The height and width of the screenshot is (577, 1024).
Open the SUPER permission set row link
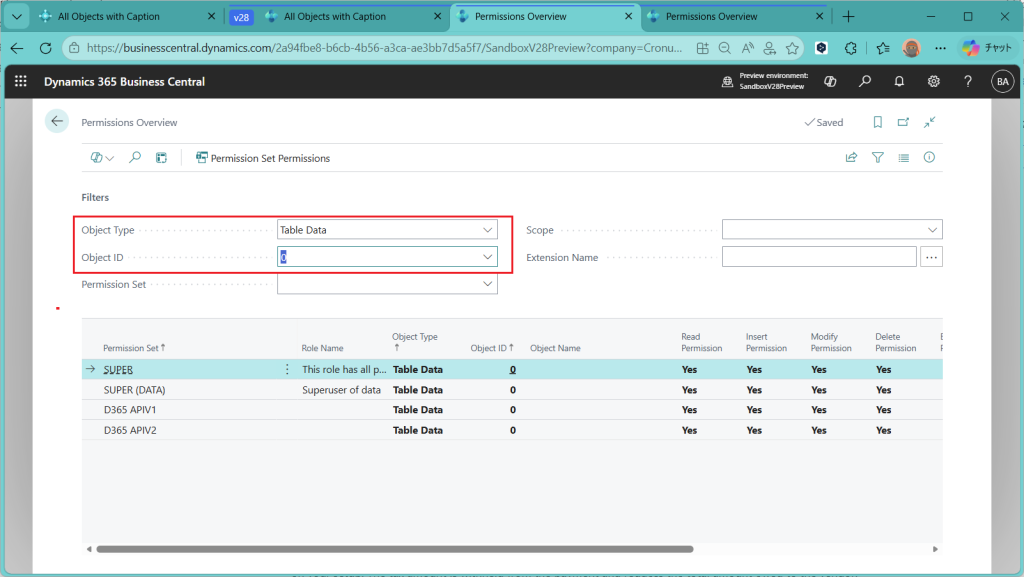click(x=118, y=370)
